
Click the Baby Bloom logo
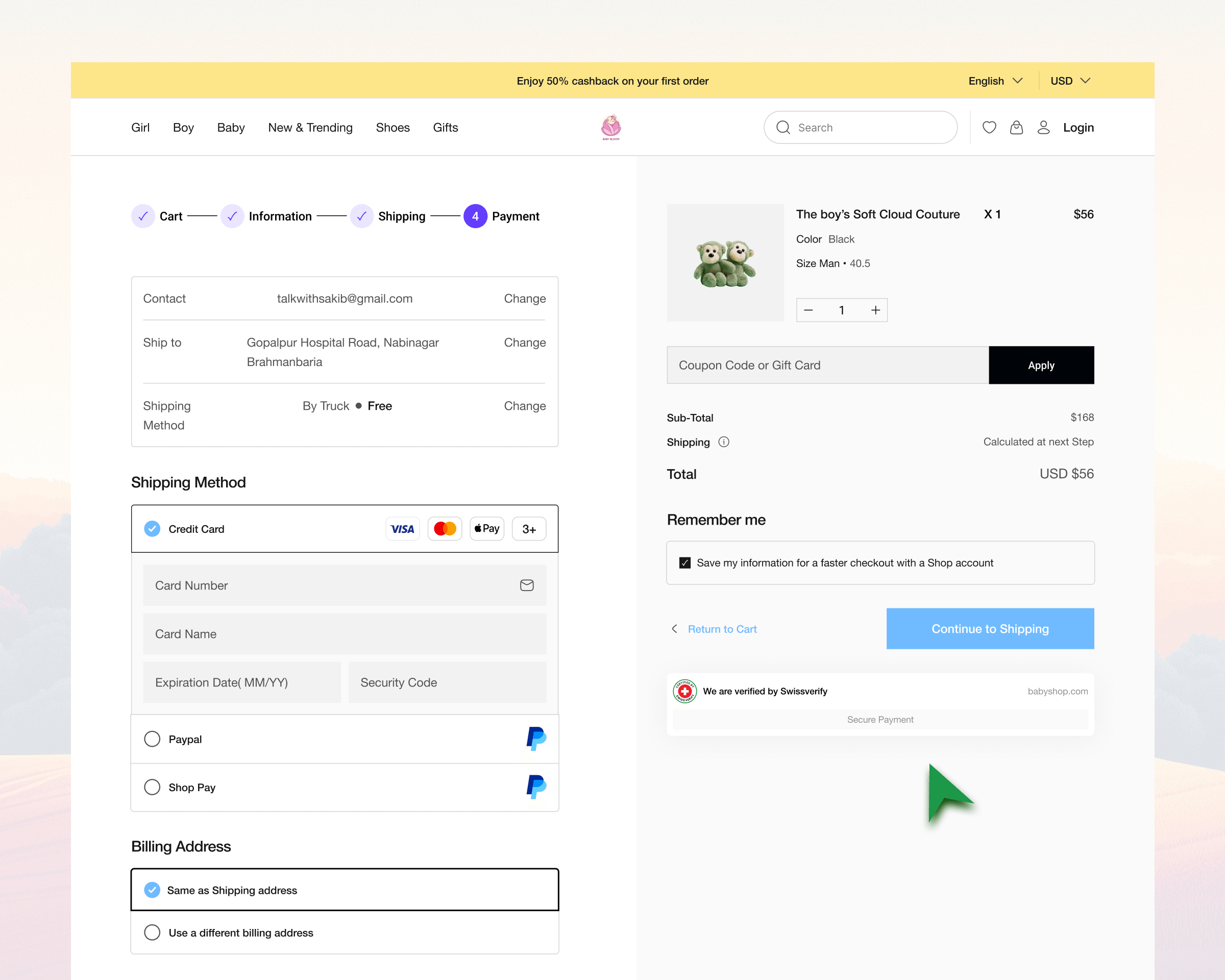pyautogui.click(x=611, y=127)
